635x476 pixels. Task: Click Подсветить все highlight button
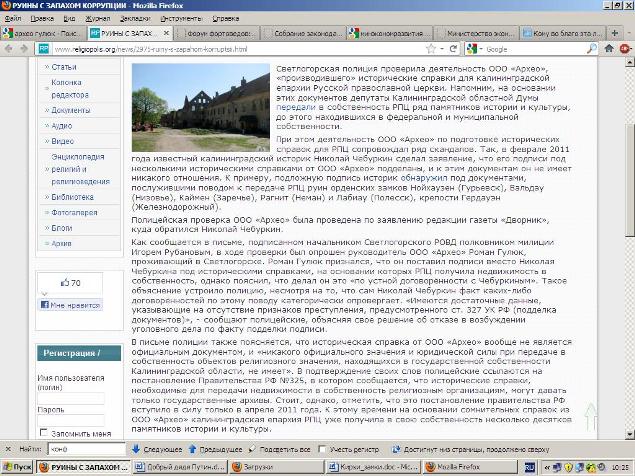[279, 449]
